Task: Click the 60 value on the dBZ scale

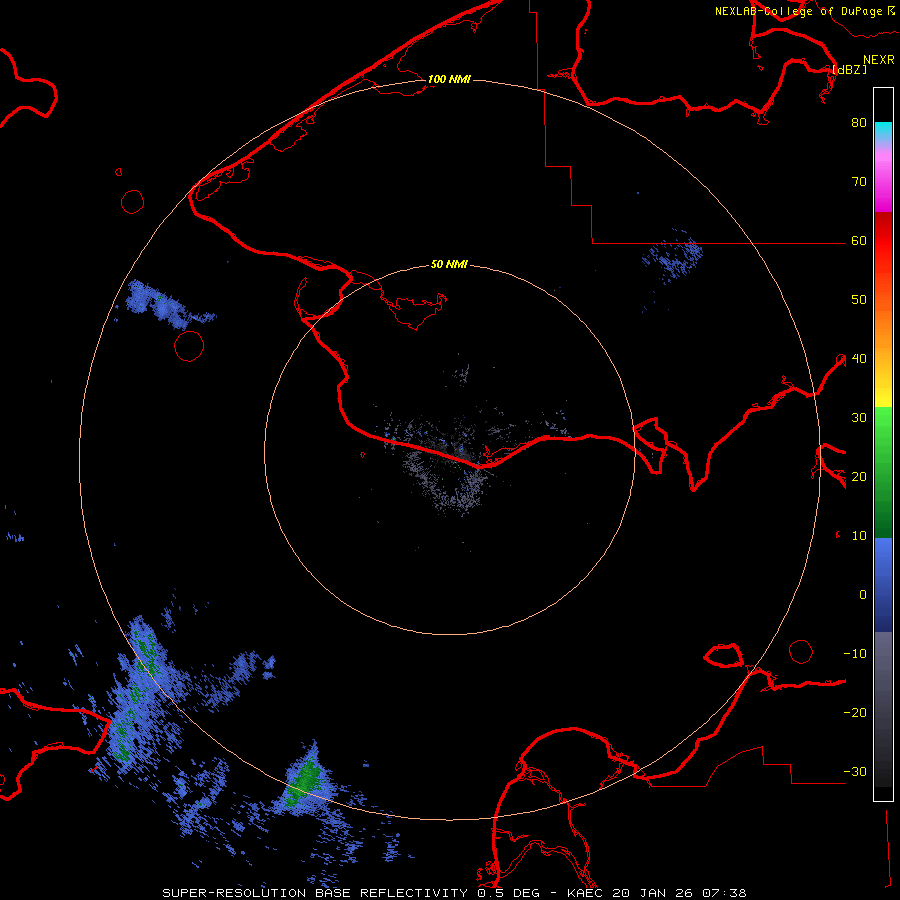Action: [x=859, y=241]
